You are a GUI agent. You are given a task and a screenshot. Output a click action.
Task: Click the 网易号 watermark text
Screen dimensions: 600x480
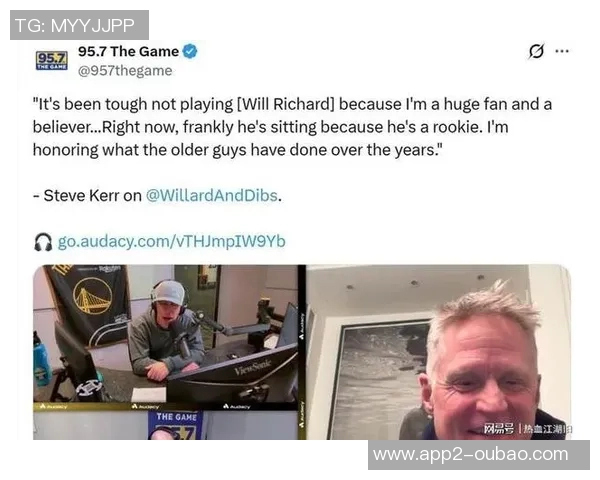[x=498, y=429]
